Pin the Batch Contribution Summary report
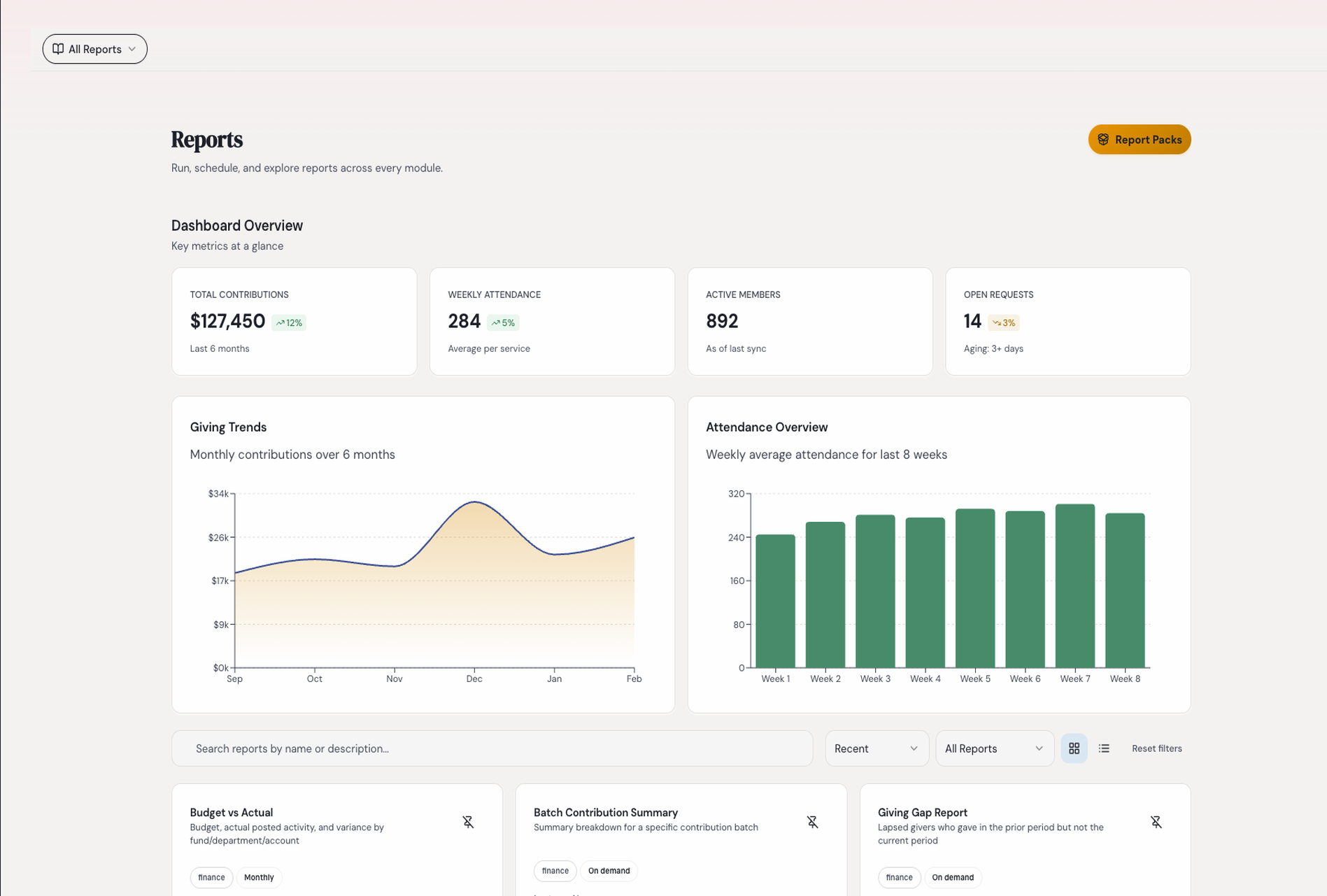Image resolution: width=1327 pixels, height=896 pixels. click(x=812, y=822)
